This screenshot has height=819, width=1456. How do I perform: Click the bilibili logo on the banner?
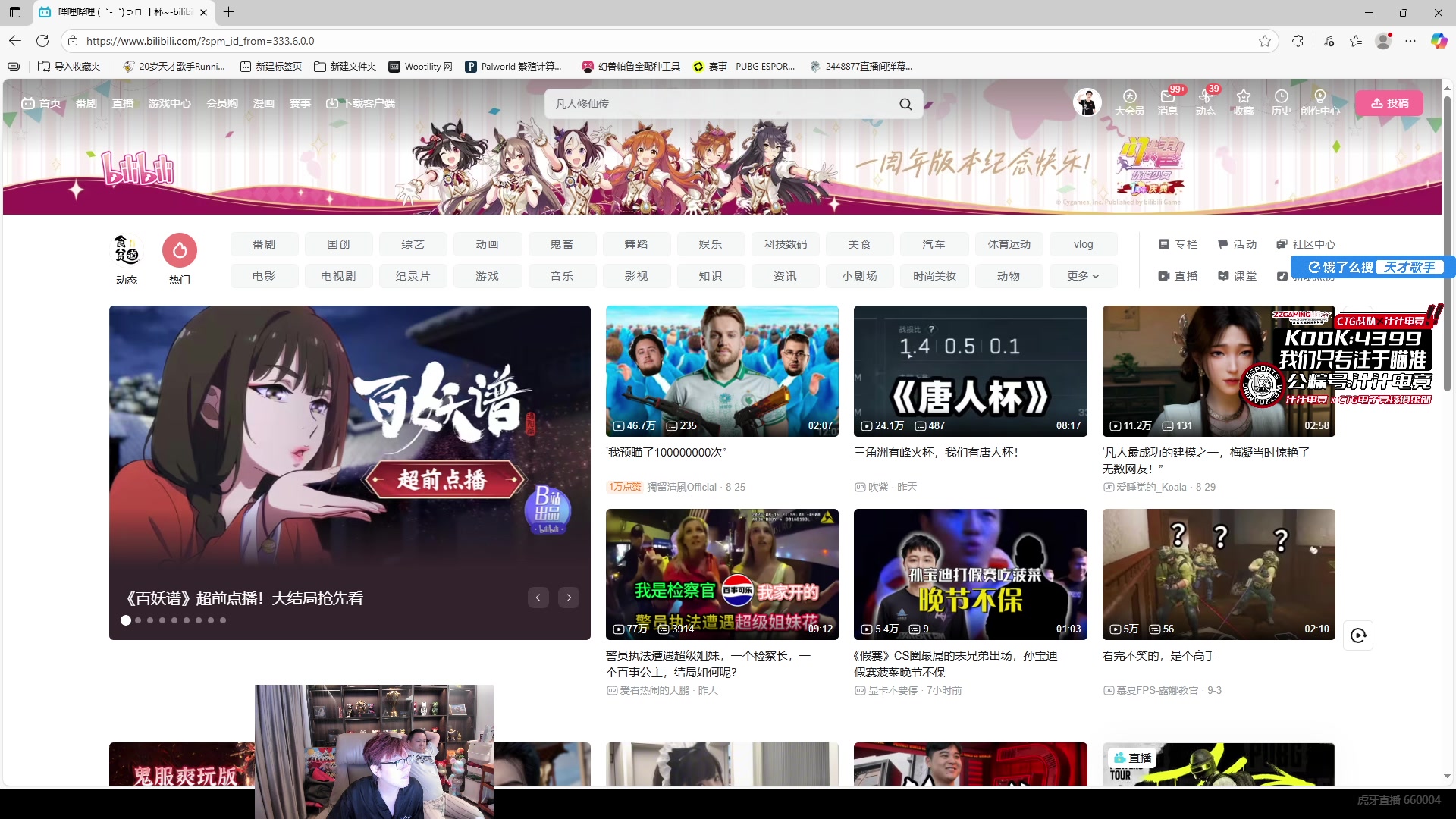pyautogui.click(x=138, y=168)
